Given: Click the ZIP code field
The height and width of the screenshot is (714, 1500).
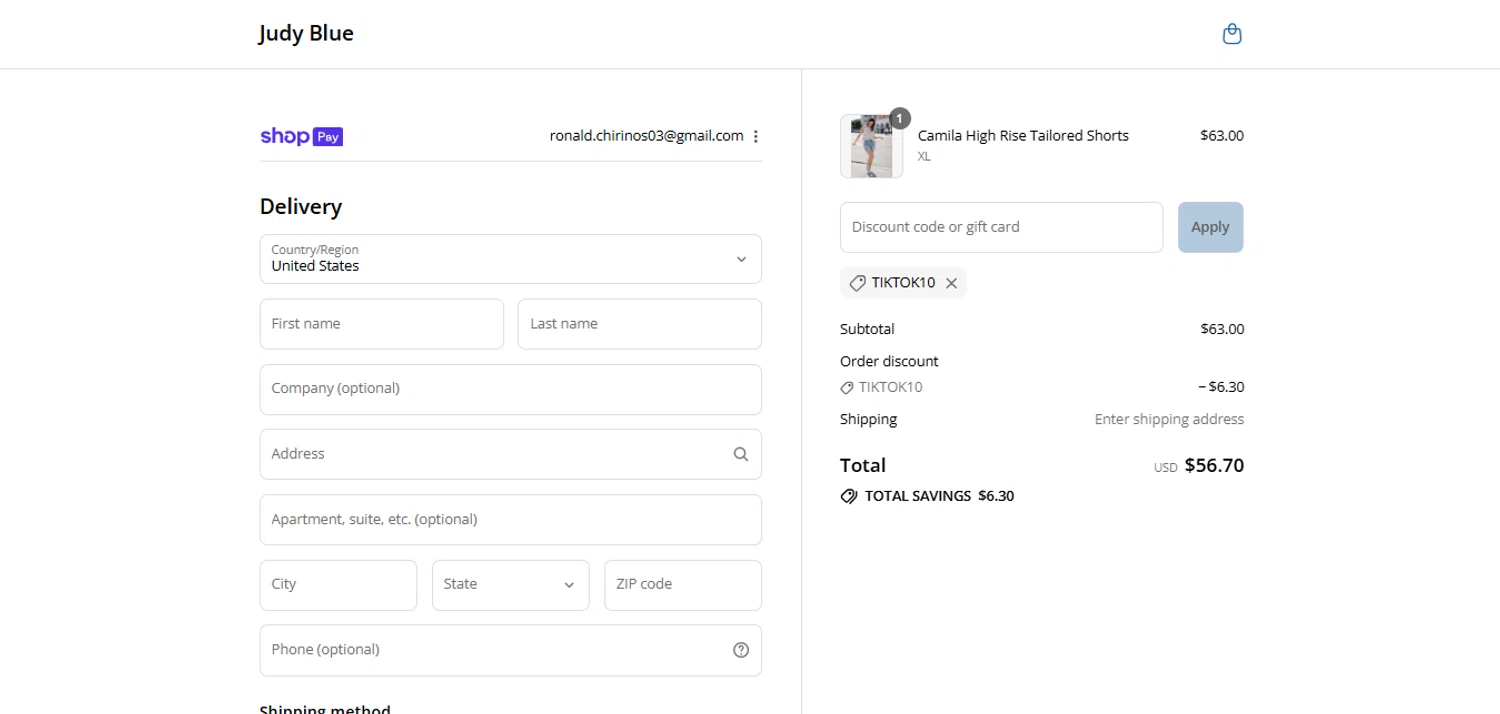Looking at the screenshot, I should (683, 585).
